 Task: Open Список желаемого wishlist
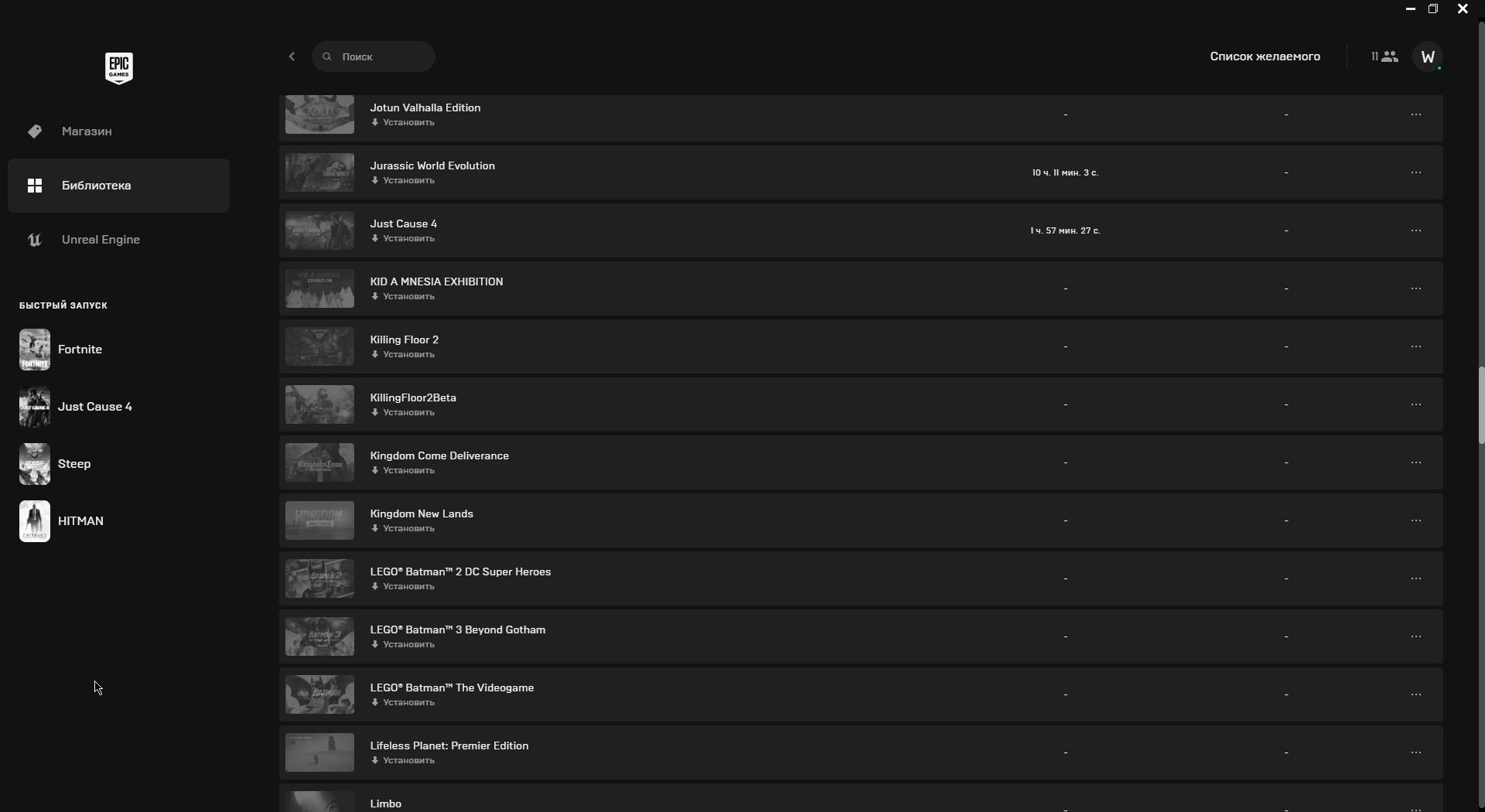[1265, 56]
